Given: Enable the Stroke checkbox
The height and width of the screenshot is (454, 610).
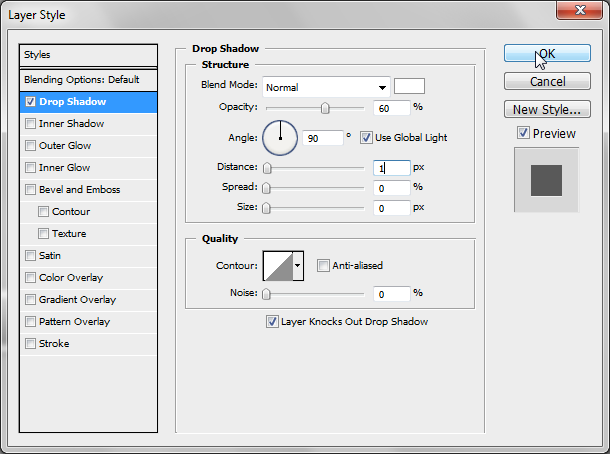Looking at the screenshot, I should [30, 344].
